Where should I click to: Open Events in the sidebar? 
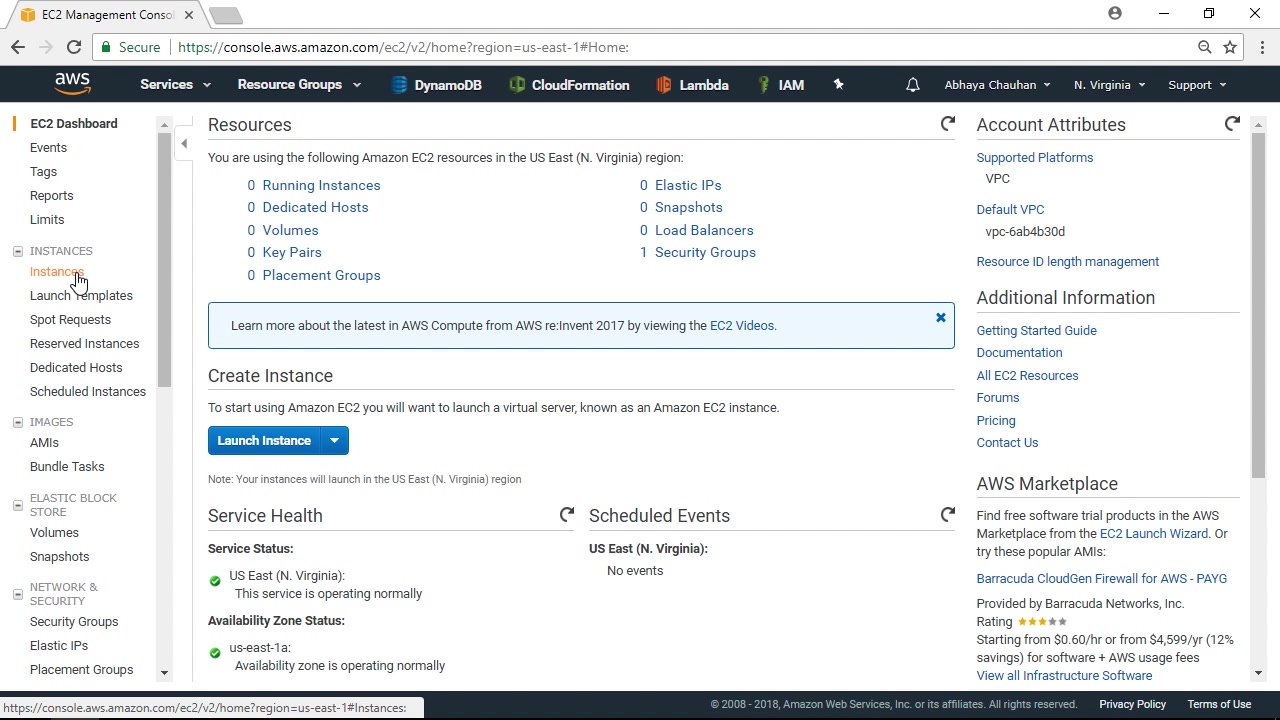tap(48, 147)
